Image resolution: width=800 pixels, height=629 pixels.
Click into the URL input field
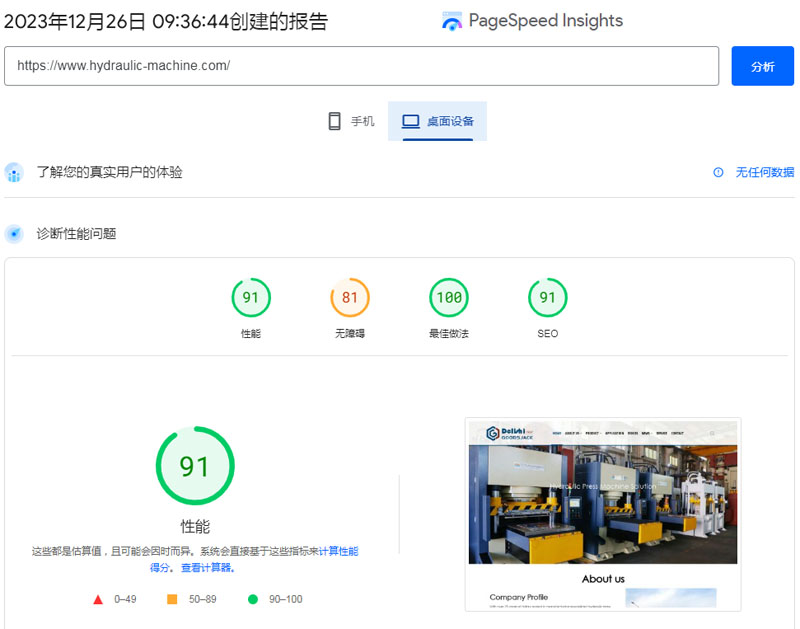(360, 66)
